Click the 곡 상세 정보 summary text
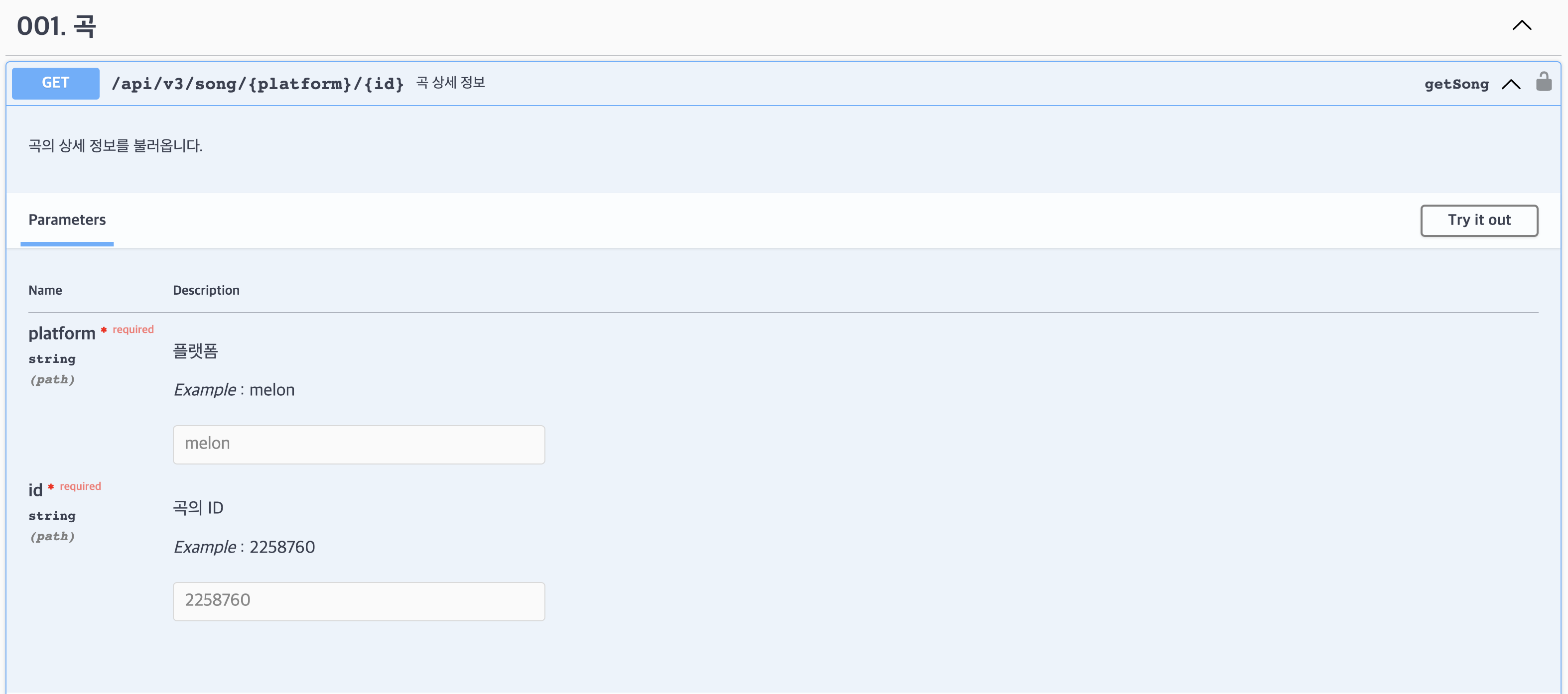Image resolution: width=1568 pixels, height=694 pixels. pos(450,83)
